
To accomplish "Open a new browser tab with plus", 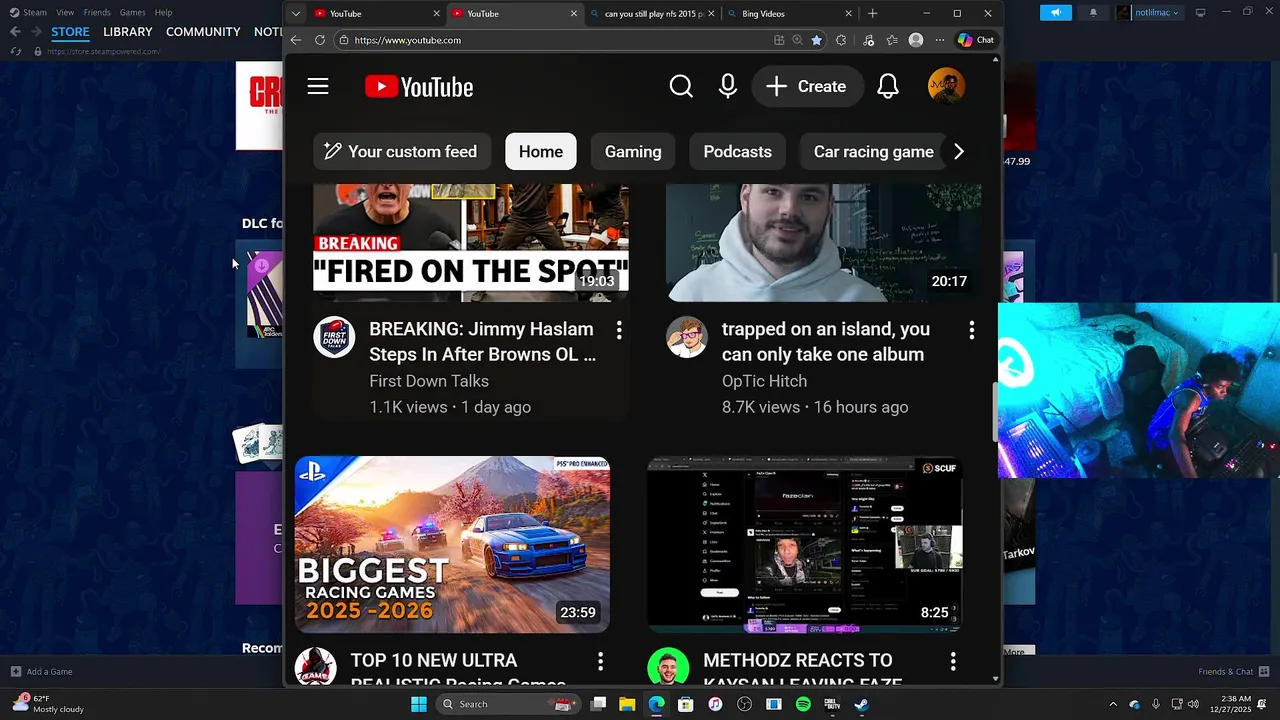I will point(872,13).
